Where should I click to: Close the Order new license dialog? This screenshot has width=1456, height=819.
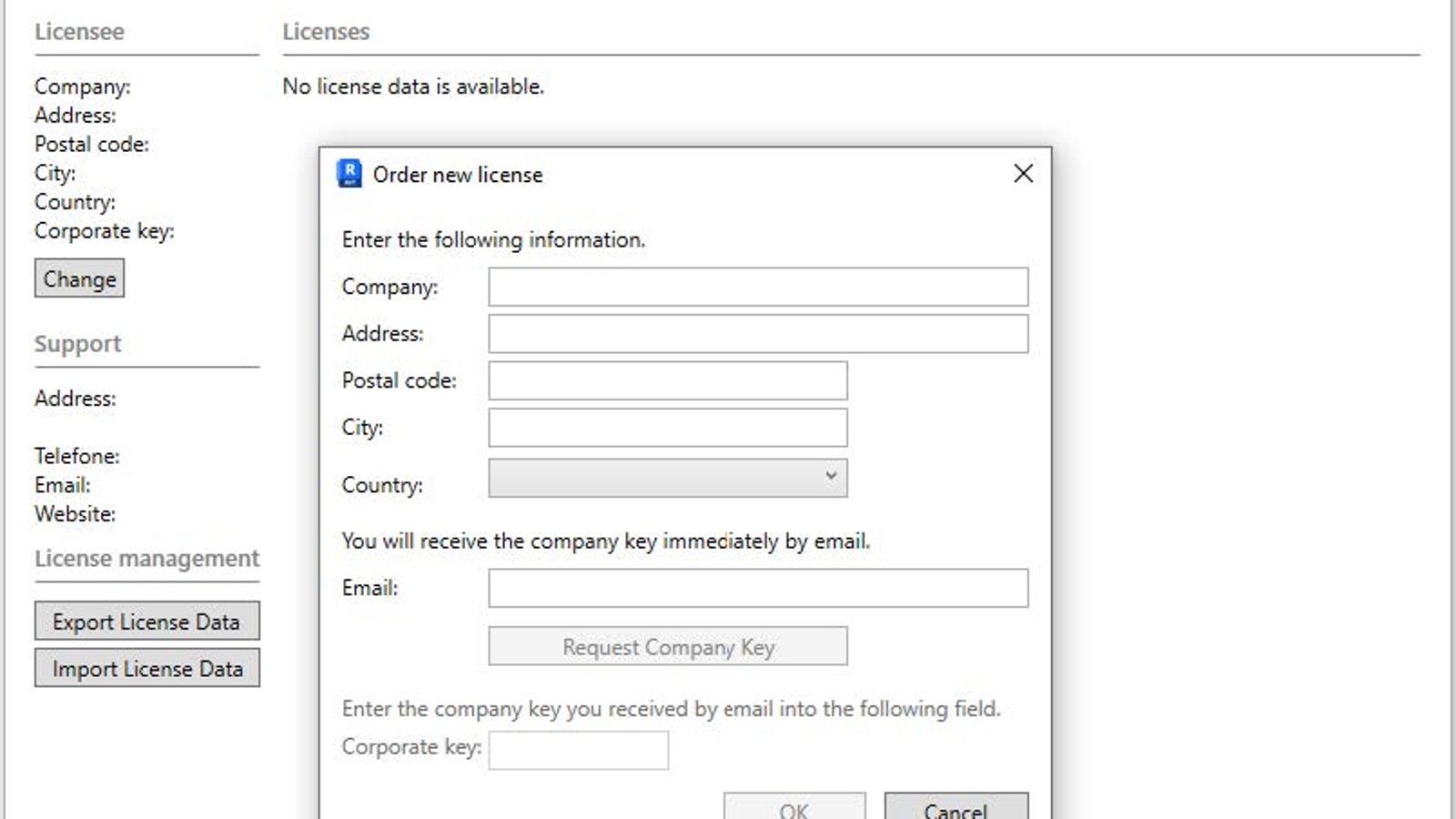coord(1023,174)
